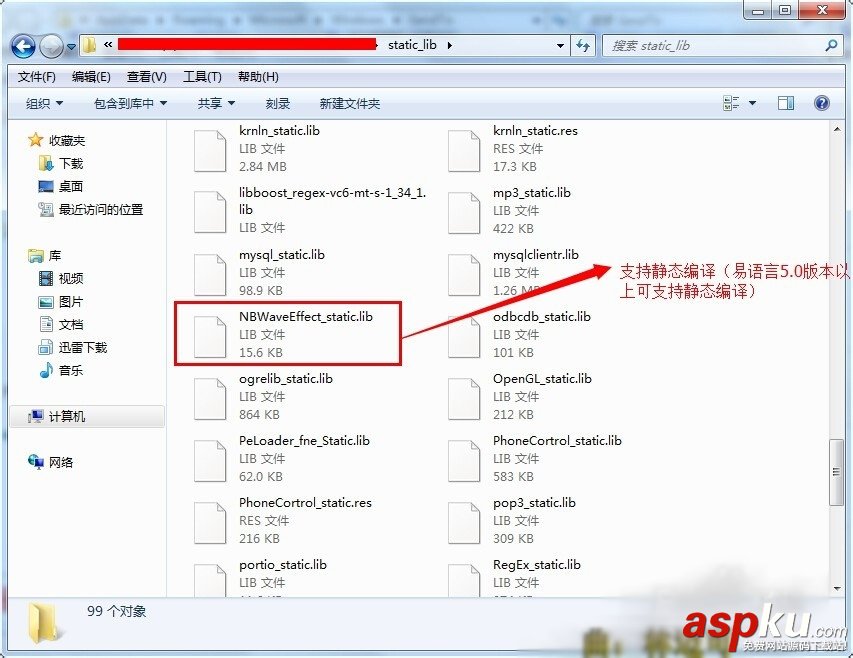
Task: Click the folder icon in address bar
Action: click(89, 45)
